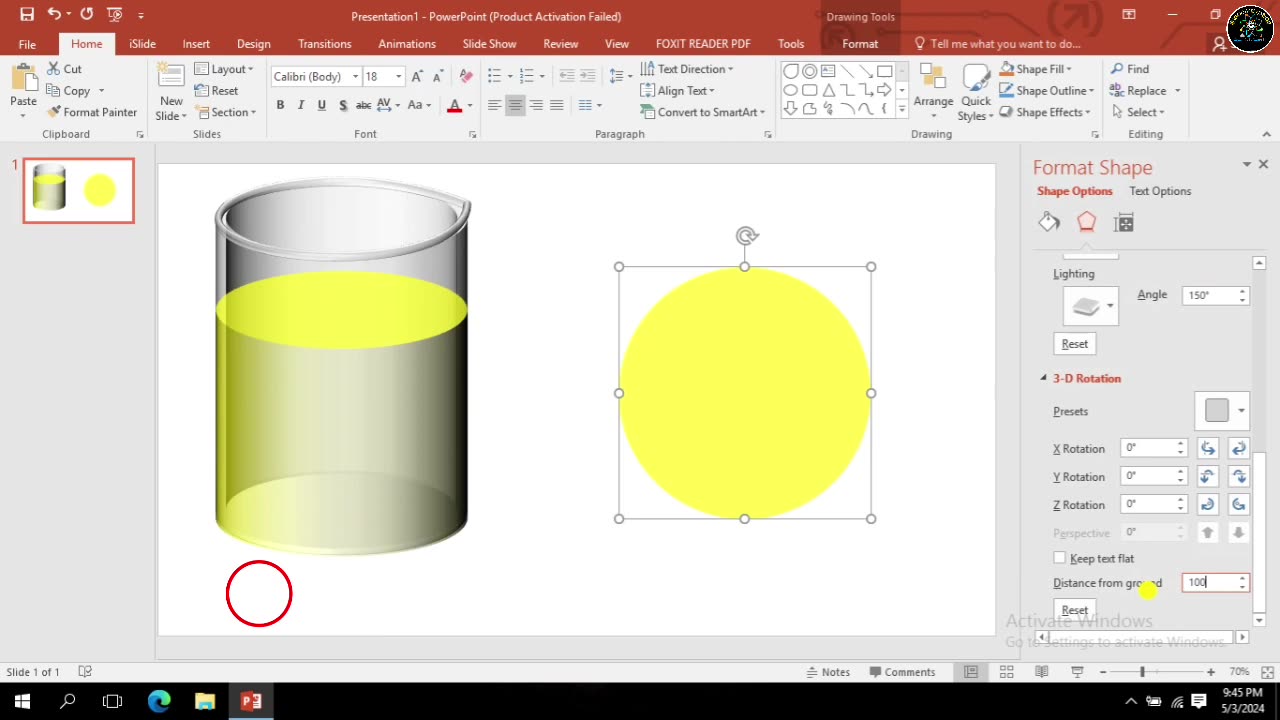Click the Save icon in title bar

(x=27, y=15)
